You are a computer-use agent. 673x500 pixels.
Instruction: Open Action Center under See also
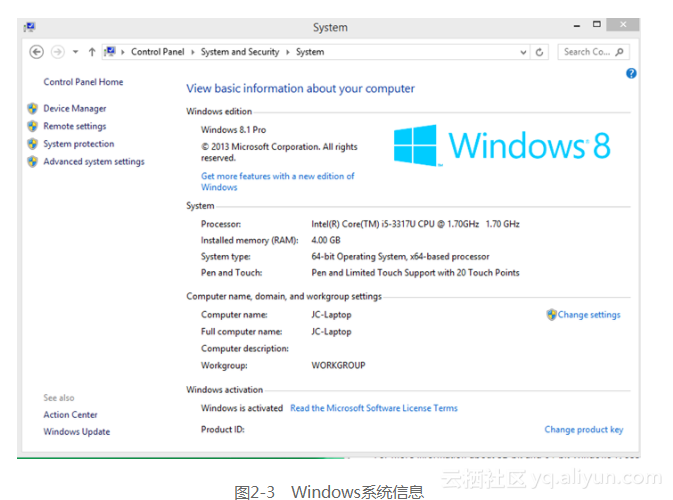(70, 415)
